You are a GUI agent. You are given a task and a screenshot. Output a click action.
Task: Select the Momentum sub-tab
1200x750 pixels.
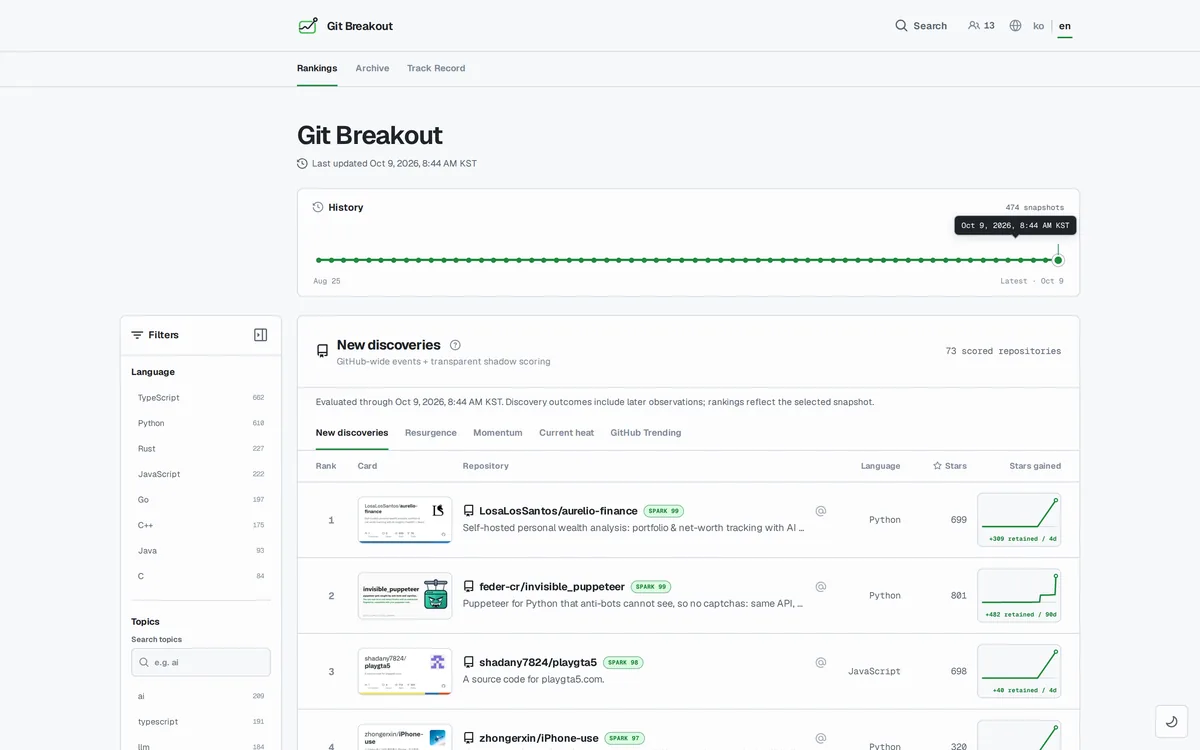pyautogui.click(x=498, y=433)
